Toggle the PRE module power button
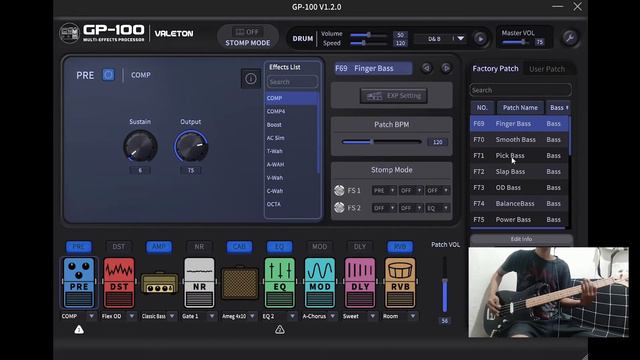The width and height of the screenshot is (640, 360). [108, 75]
